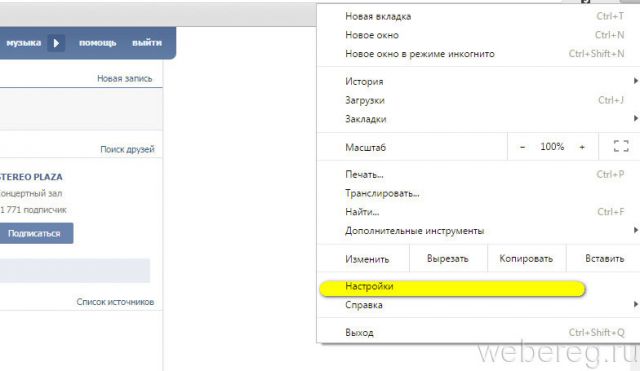Open a new tab from the menu

coord(478,16)
